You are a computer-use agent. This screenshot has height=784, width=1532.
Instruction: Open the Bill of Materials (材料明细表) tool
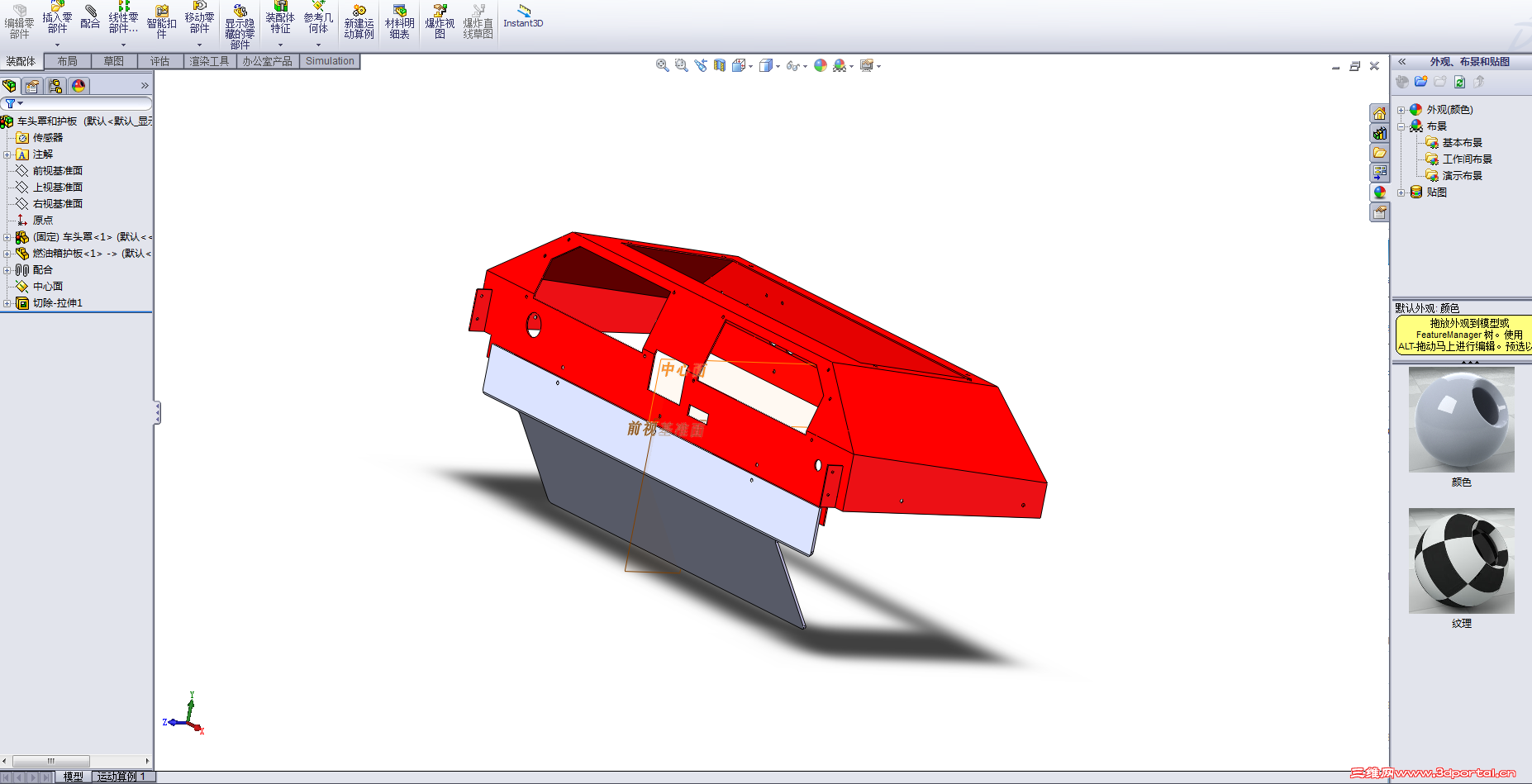(399, 22)
